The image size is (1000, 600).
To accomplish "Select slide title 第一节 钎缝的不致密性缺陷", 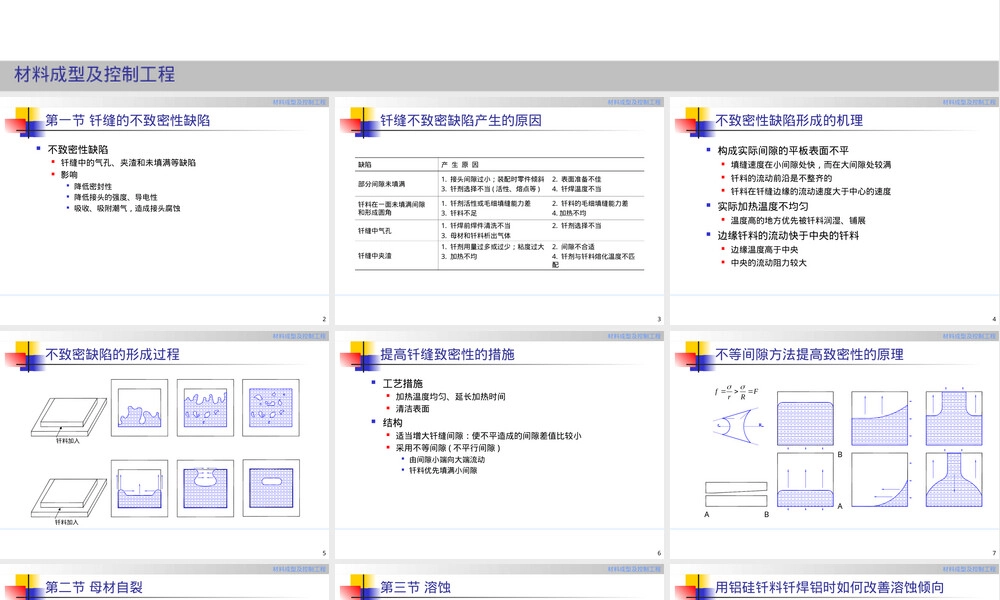I will pos(128,121).
